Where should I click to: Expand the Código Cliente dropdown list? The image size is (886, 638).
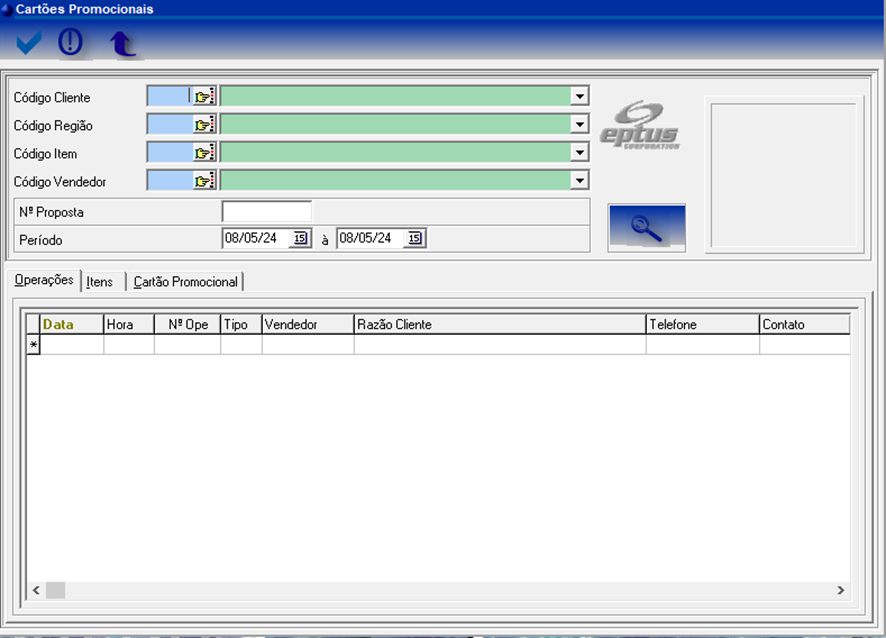click(578, 97)
